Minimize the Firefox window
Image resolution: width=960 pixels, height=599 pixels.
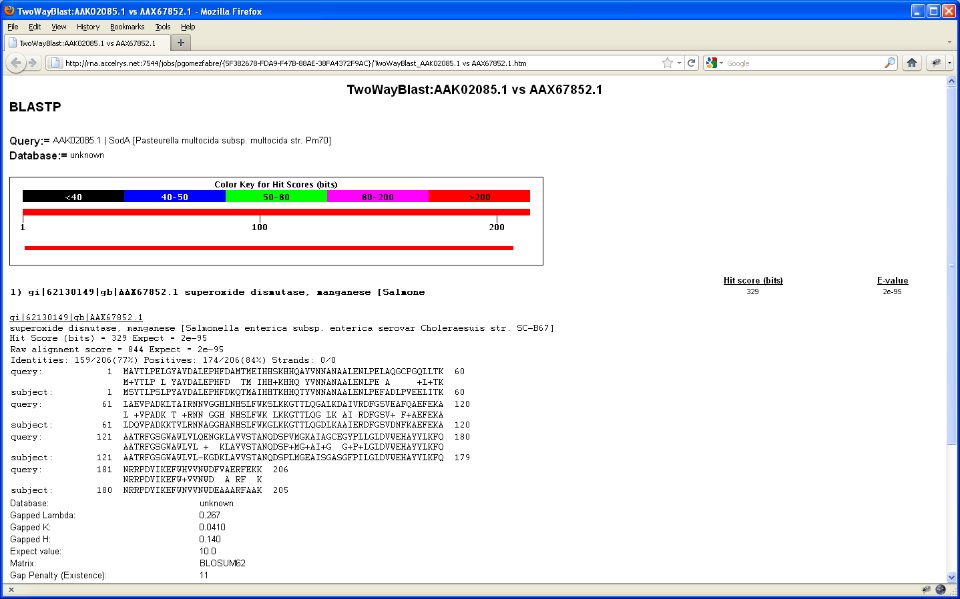pyautogui.click(x=917, y=11)
